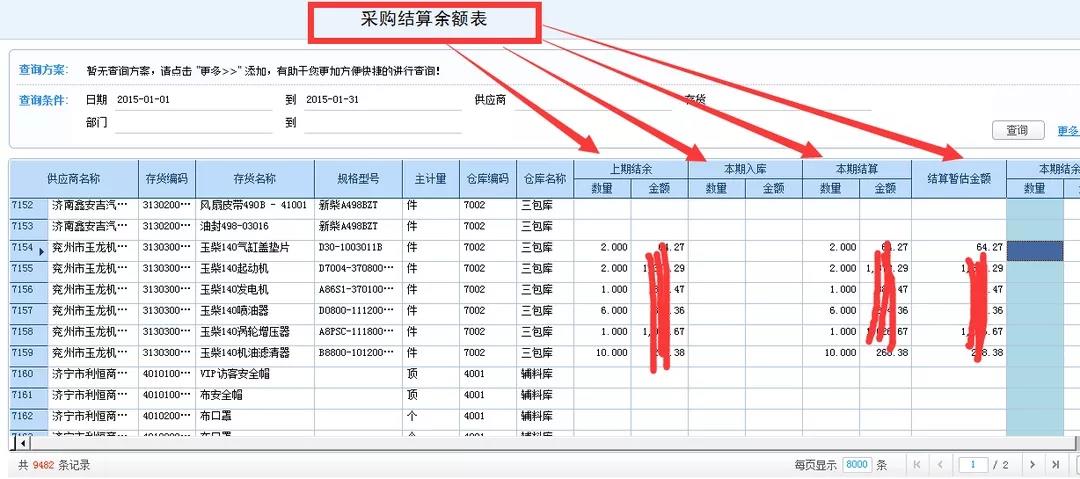Click the scroll-left arrow of the table scrollbar
This screenshot has width=1080, height=479.
coord(23,442)
